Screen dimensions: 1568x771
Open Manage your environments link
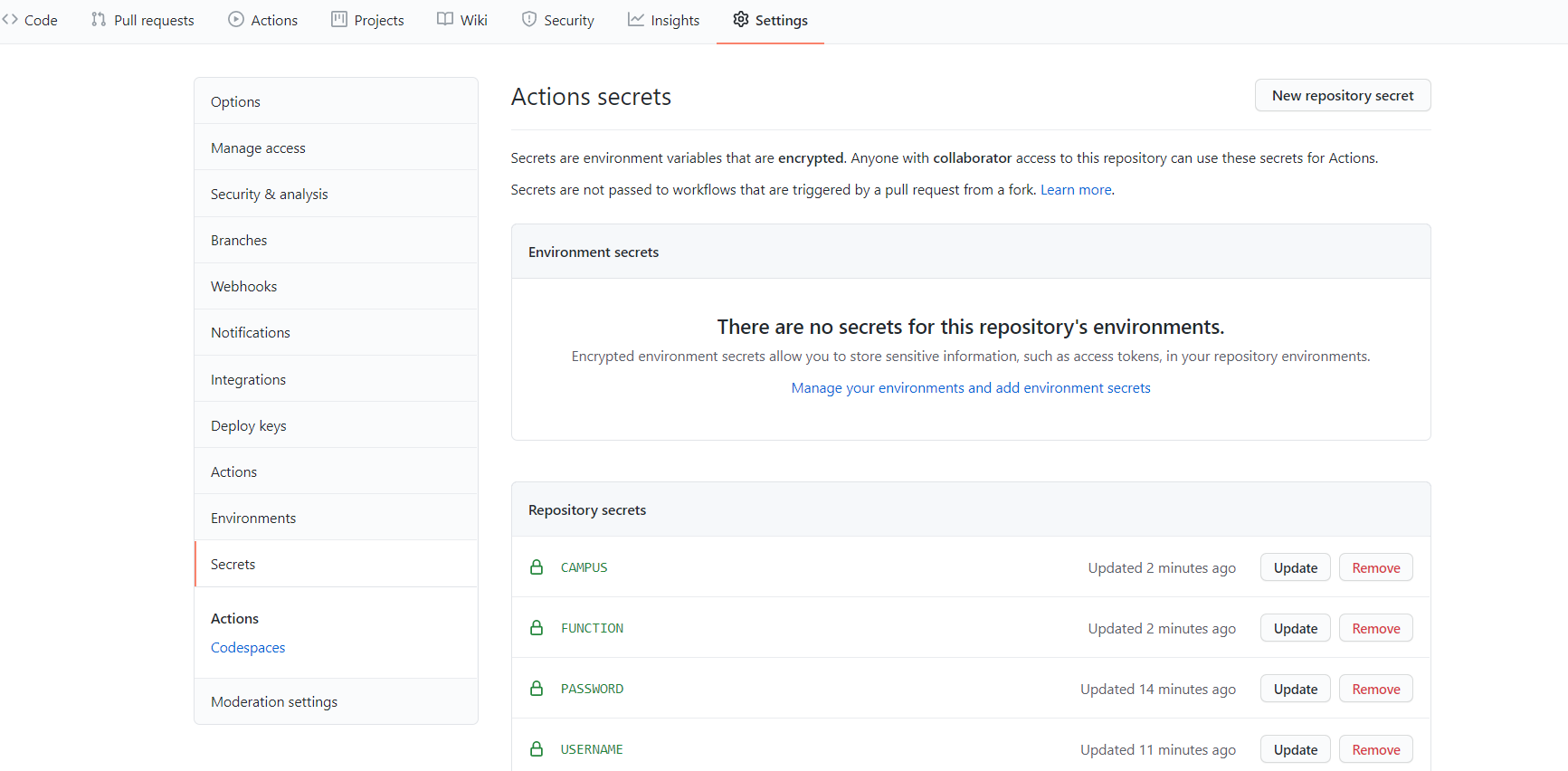[970, 388]
